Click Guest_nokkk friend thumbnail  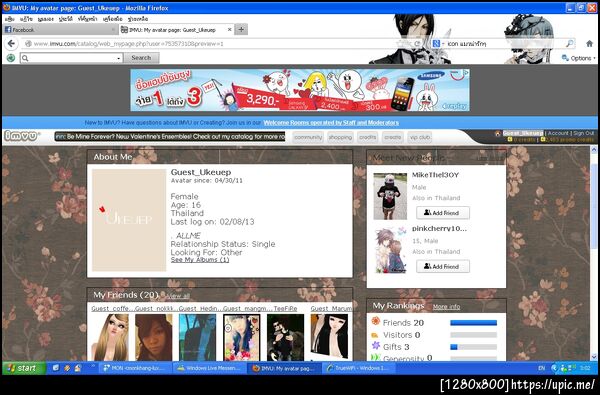tap(154, 337)
